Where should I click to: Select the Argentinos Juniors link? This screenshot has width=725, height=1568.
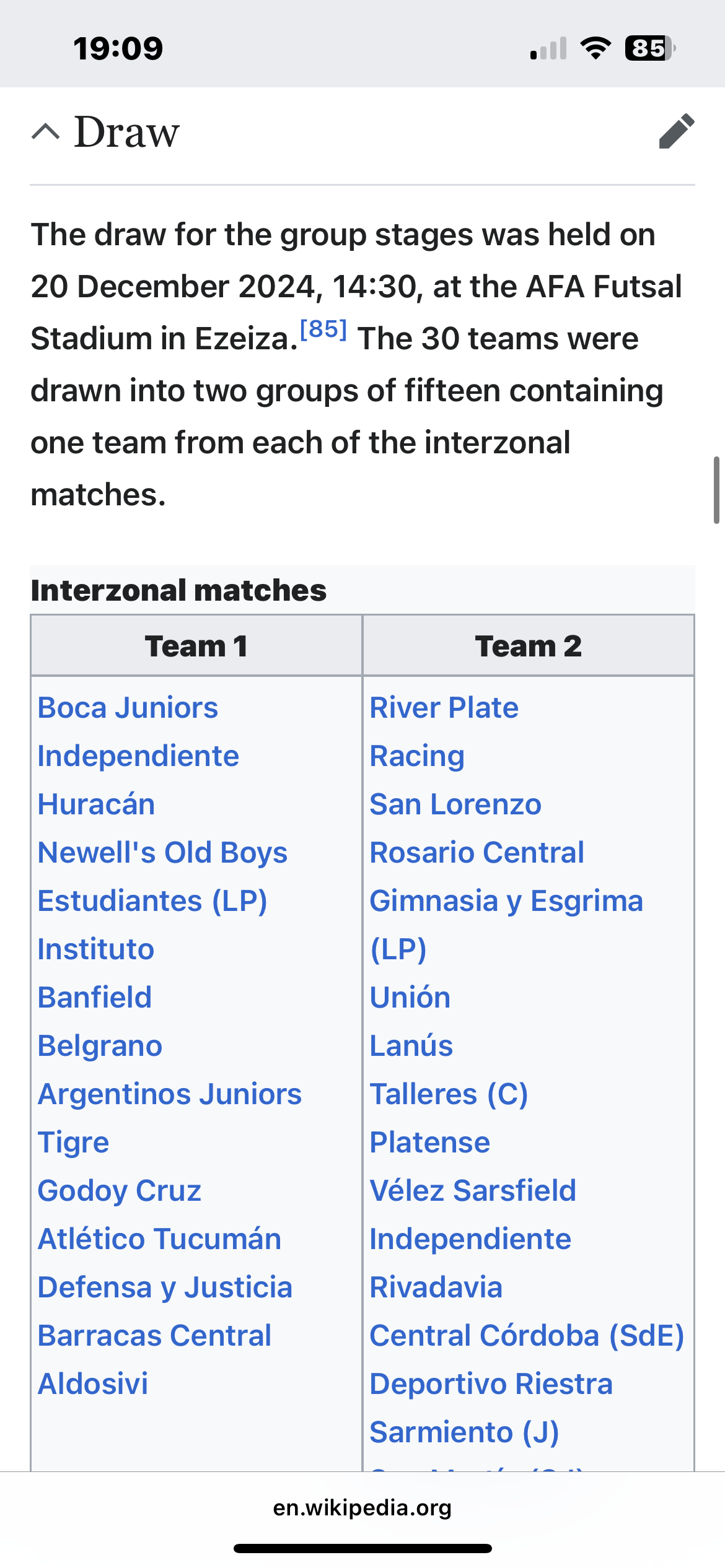pos(170,1094)
